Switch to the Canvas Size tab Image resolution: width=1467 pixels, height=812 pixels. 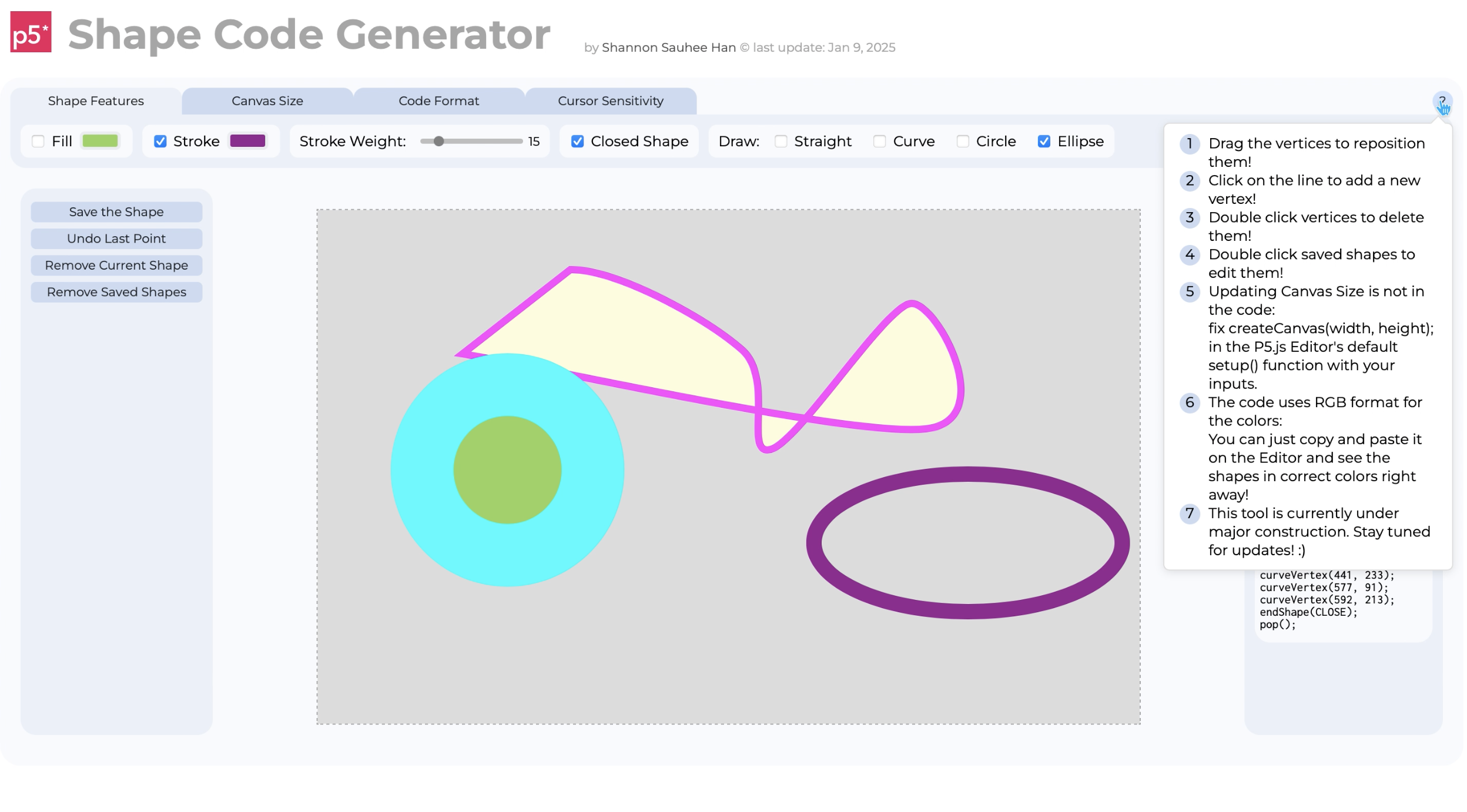click(x=267, y=101)
